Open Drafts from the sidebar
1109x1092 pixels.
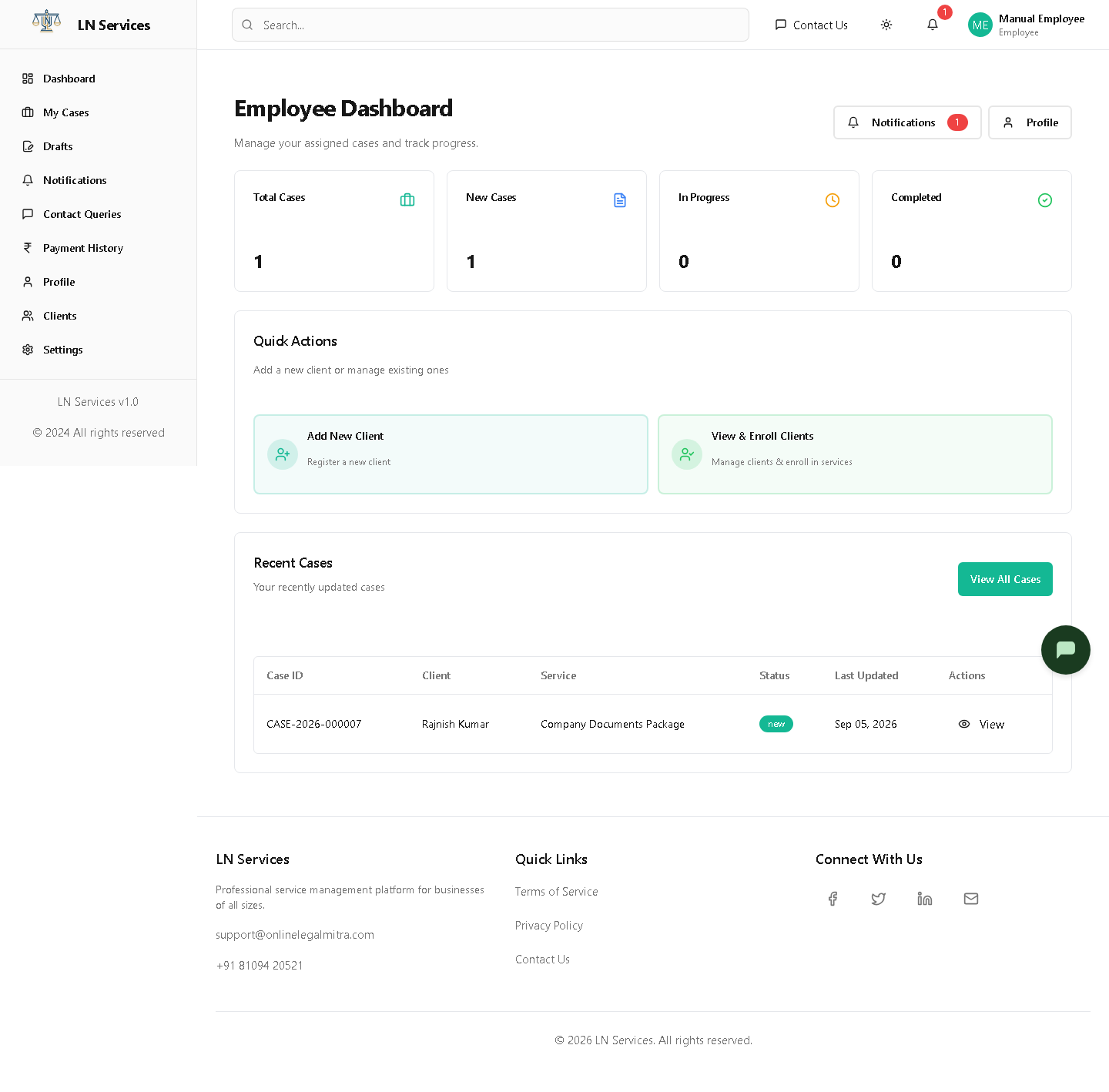tap(99, 146)
